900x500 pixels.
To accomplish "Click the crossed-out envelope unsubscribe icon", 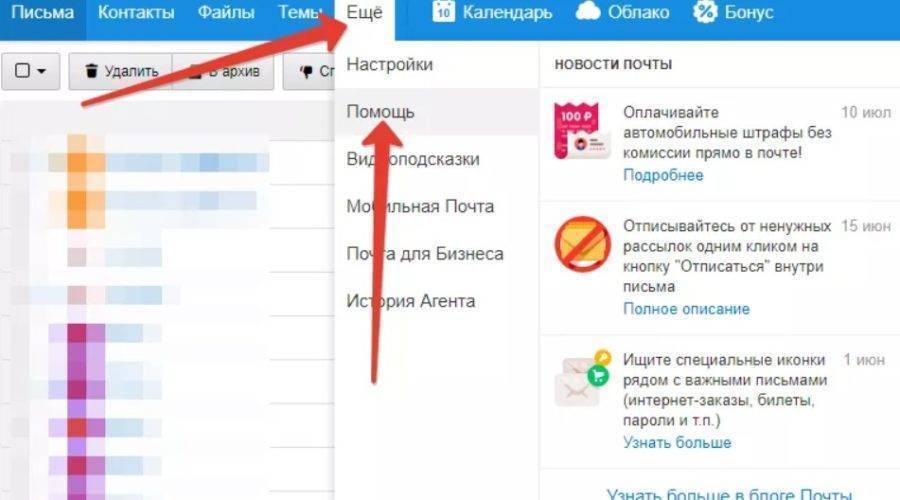I will [583, 244].
